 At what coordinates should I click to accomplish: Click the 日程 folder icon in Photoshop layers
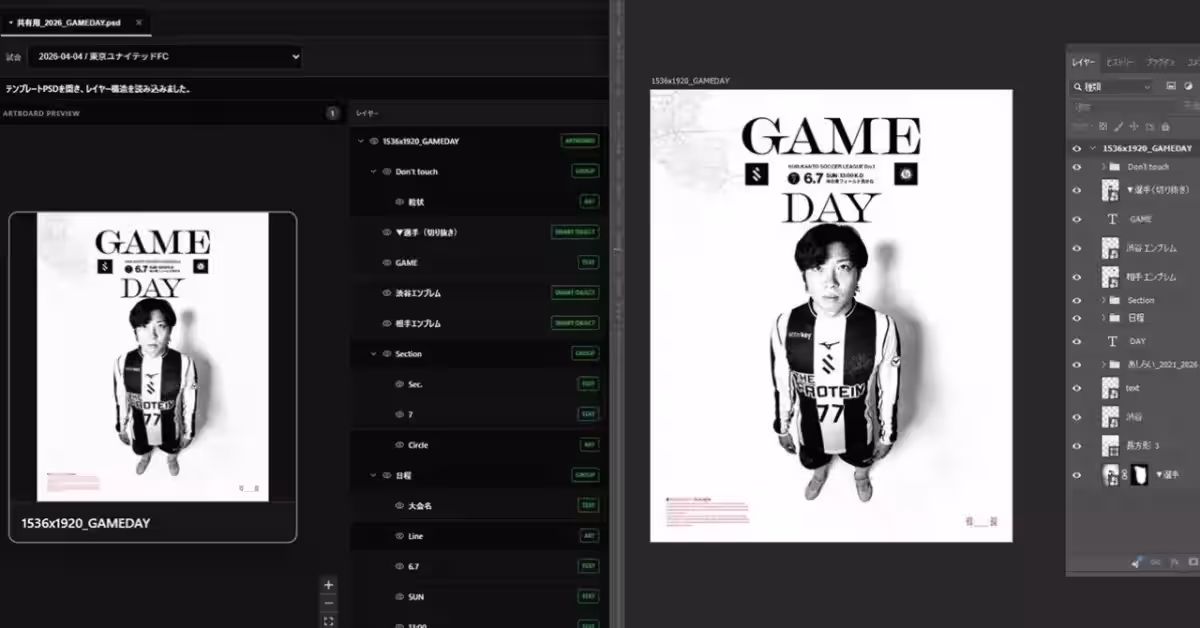tap(1114, 318)
